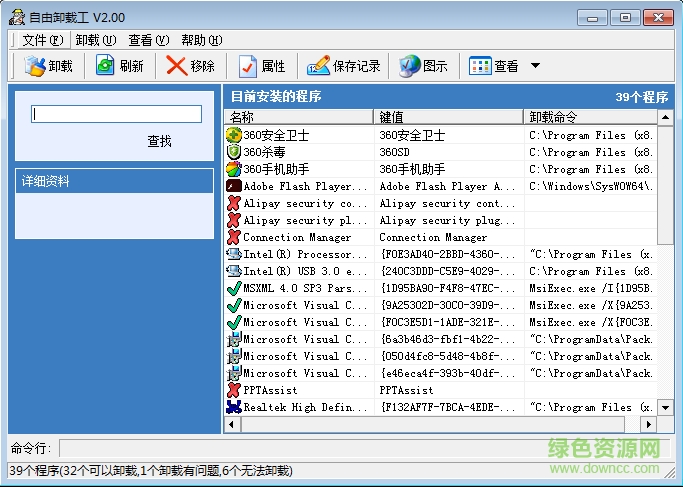Click the C:\Windows\SysWOW64\ uninstall command cell
The image size is (683, 487).
[591, 186]
